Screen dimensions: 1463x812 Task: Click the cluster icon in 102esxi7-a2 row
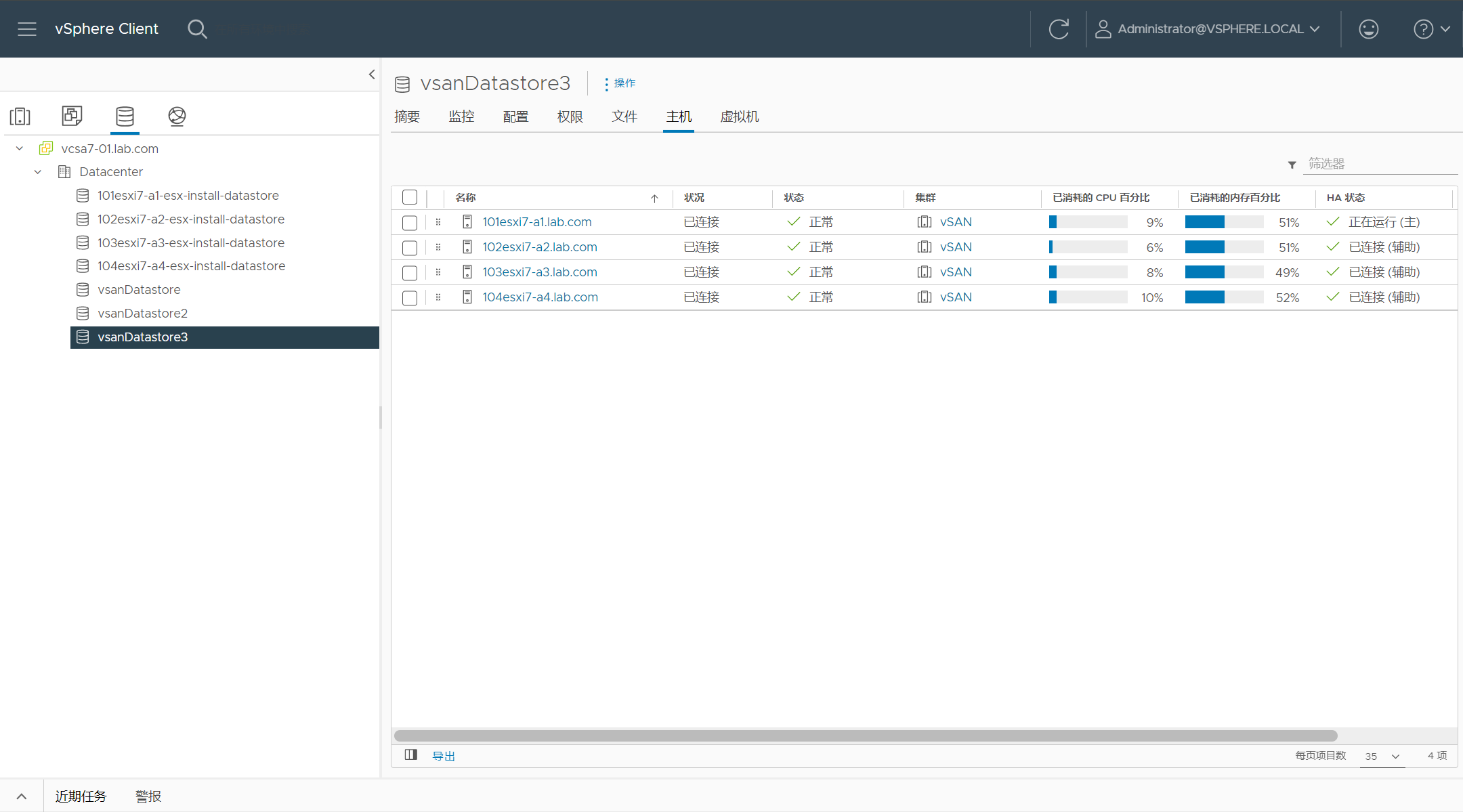[925, 247]
